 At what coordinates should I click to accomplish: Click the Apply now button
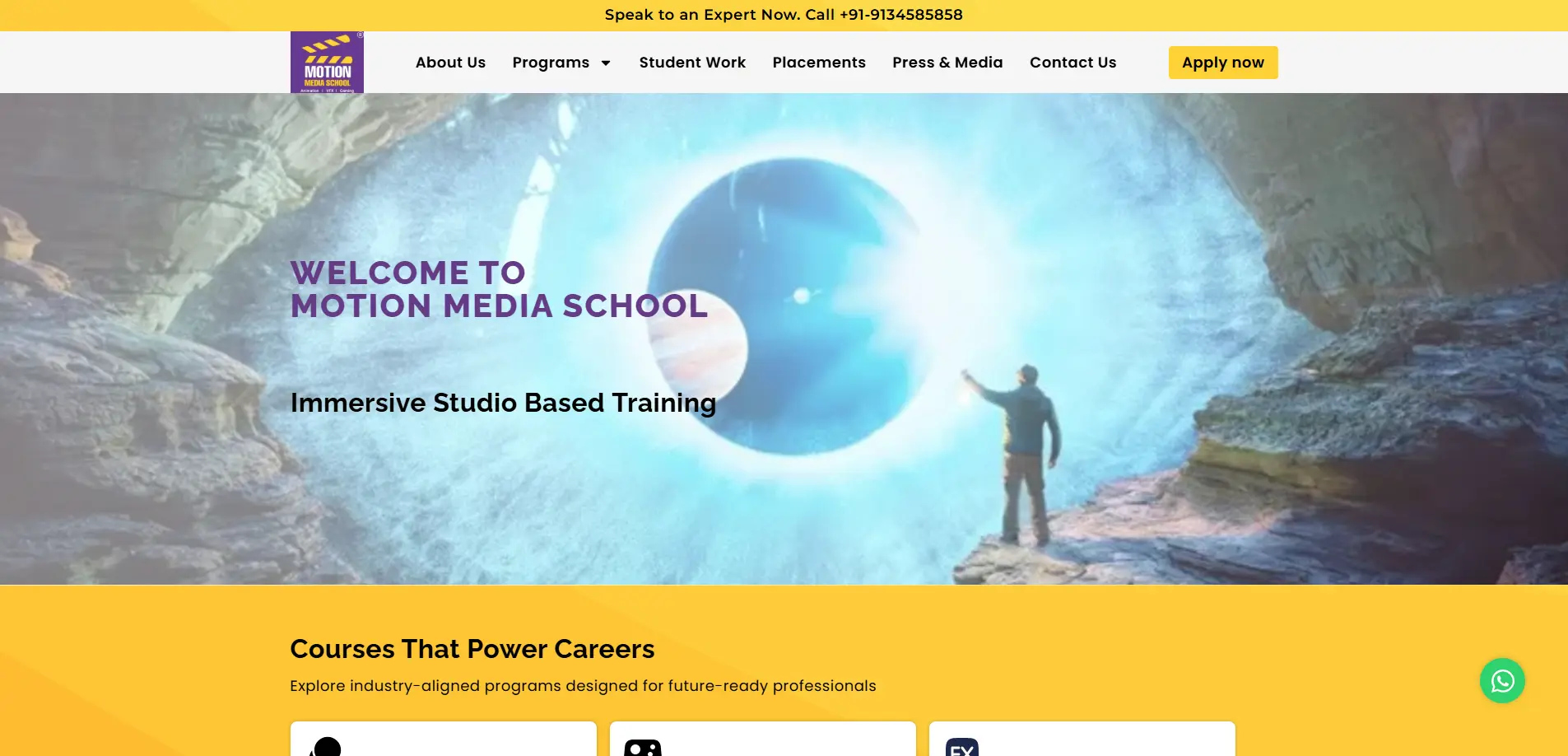(x=1223, y=63)
